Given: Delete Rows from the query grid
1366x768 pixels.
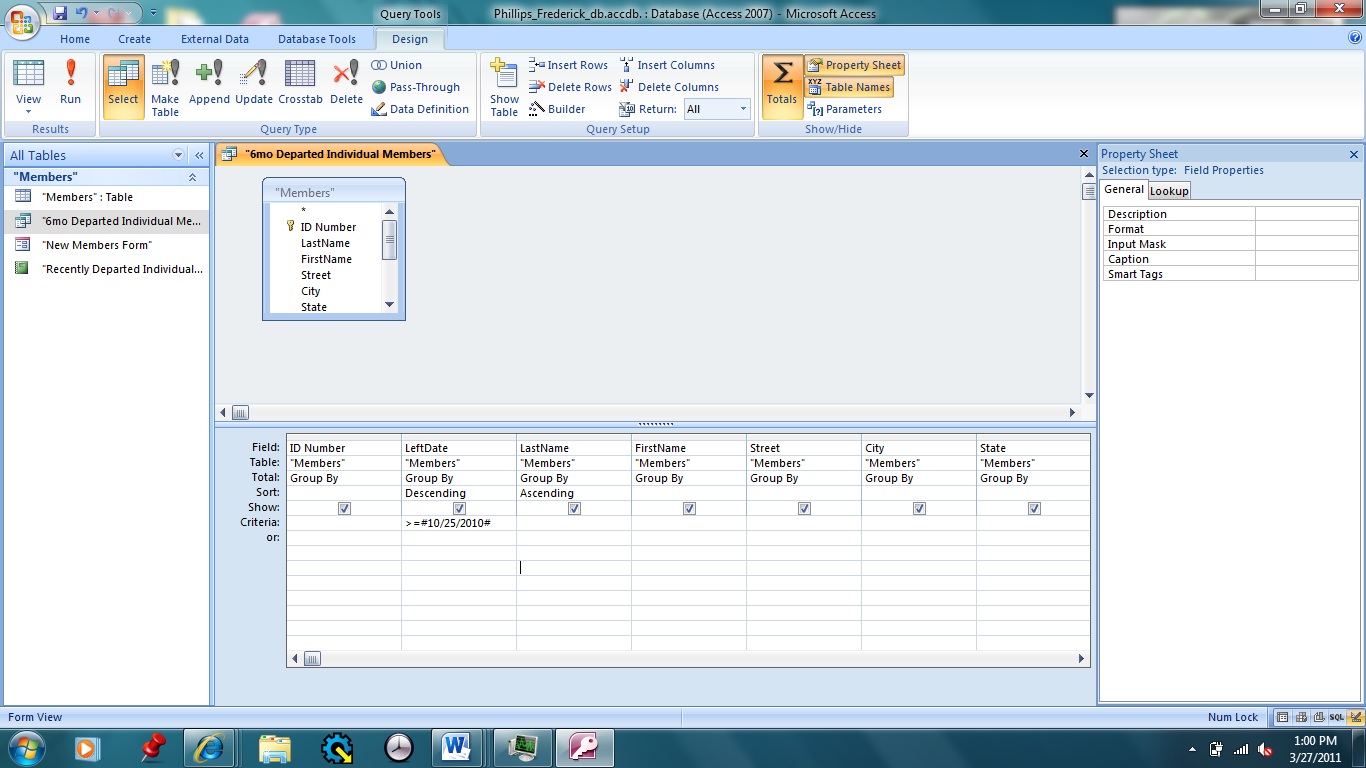Looking at the screenshot, I should pyautogui.click(x=570, y=87).
